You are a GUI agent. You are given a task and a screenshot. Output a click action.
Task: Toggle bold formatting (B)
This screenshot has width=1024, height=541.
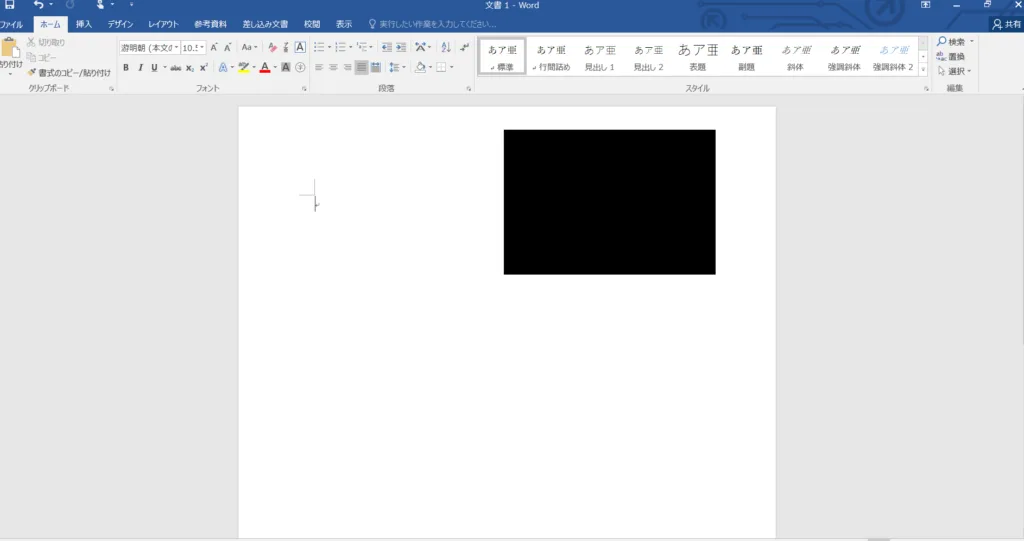click(126, 68)
